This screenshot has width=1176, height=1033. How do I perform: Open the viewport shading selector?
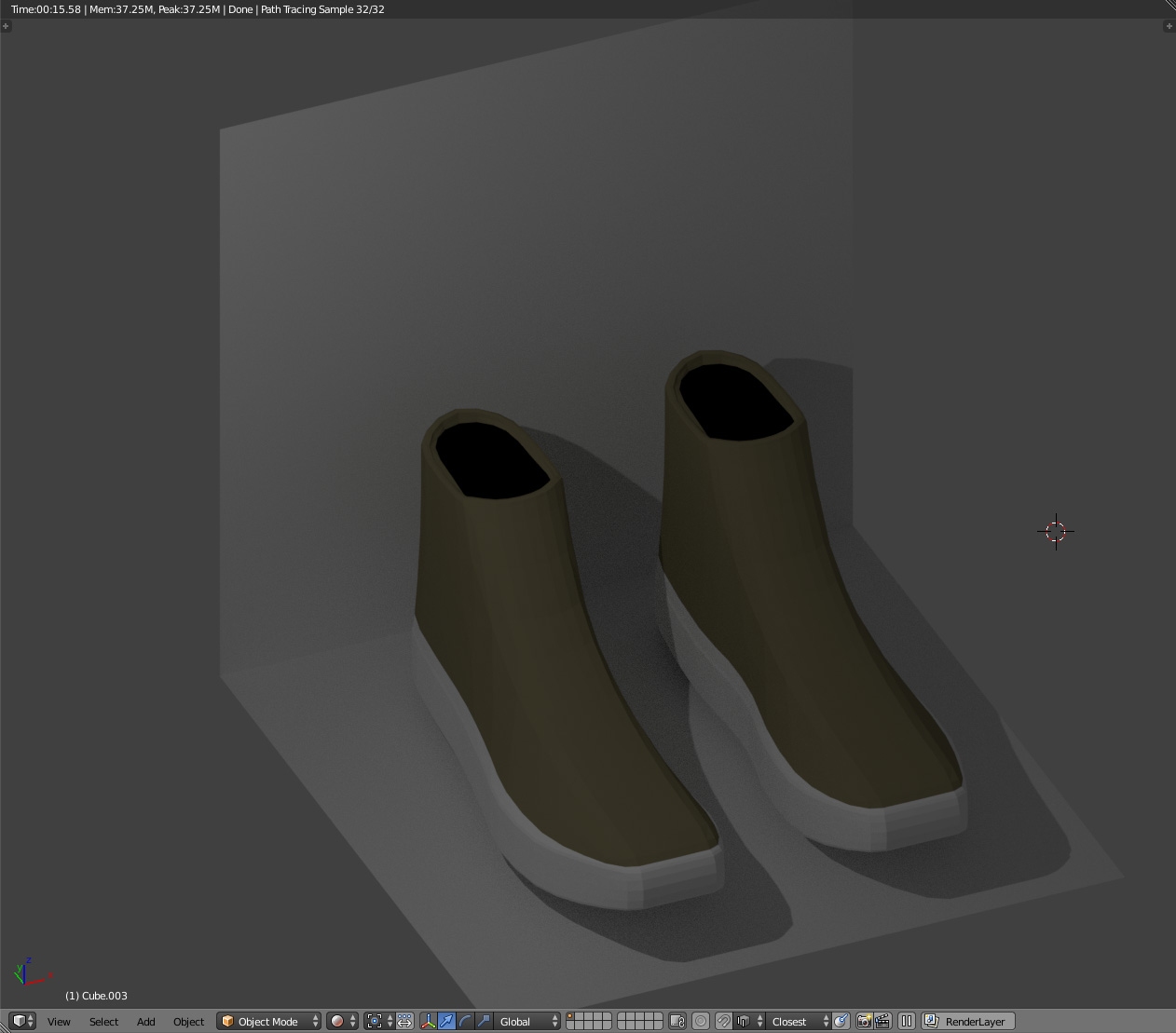pyautogui.click(x=342, y=1022)
